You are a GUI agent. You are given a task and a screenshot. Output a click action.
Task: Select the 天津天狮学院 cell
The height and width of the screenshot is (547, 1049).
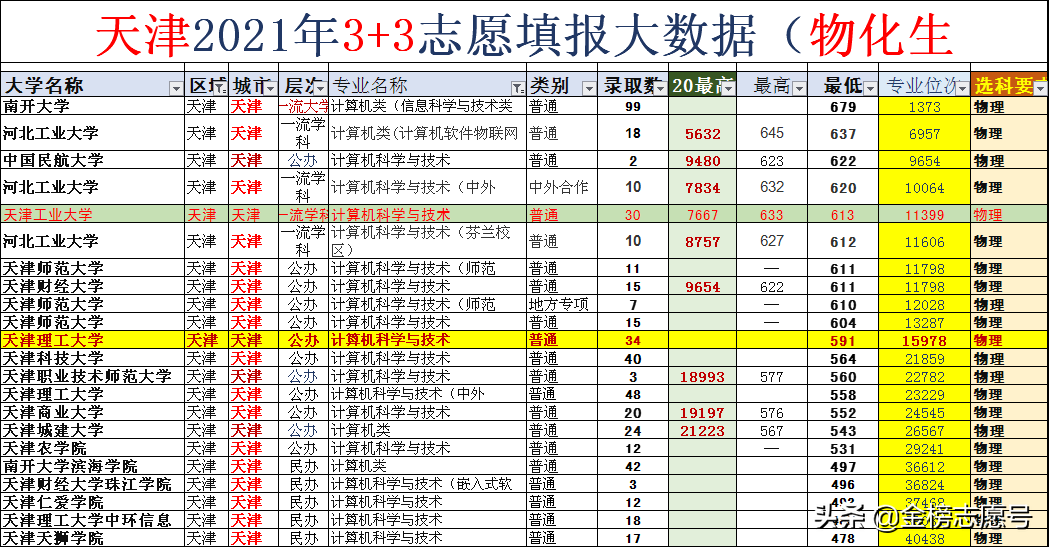coord(92,538)
